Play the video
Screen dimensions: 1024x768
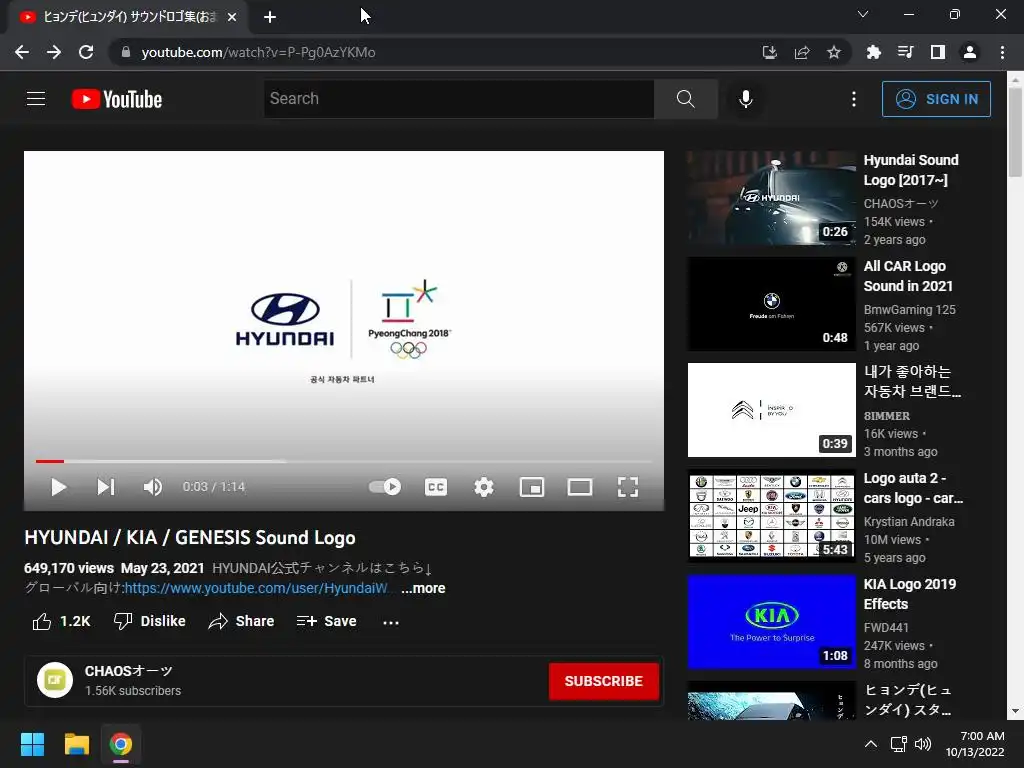click(x=58, y=487)
